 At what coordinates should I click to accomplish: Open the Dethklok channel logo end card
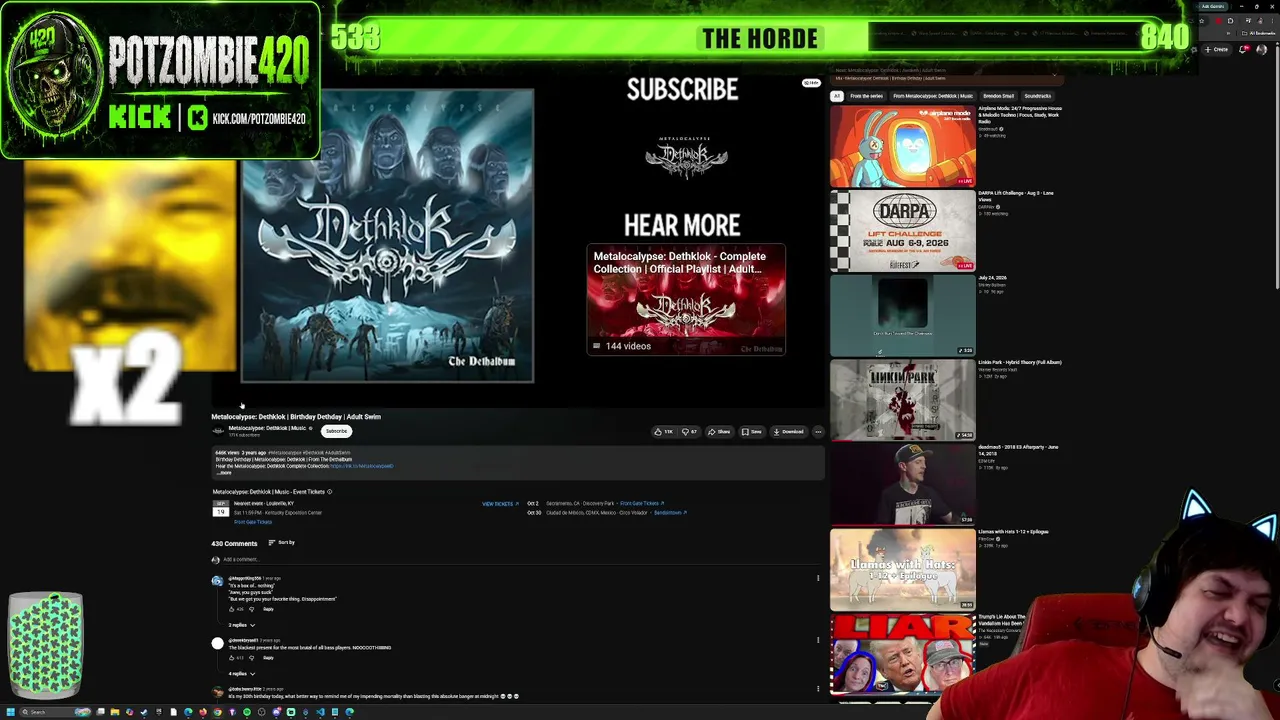point(686,156)
